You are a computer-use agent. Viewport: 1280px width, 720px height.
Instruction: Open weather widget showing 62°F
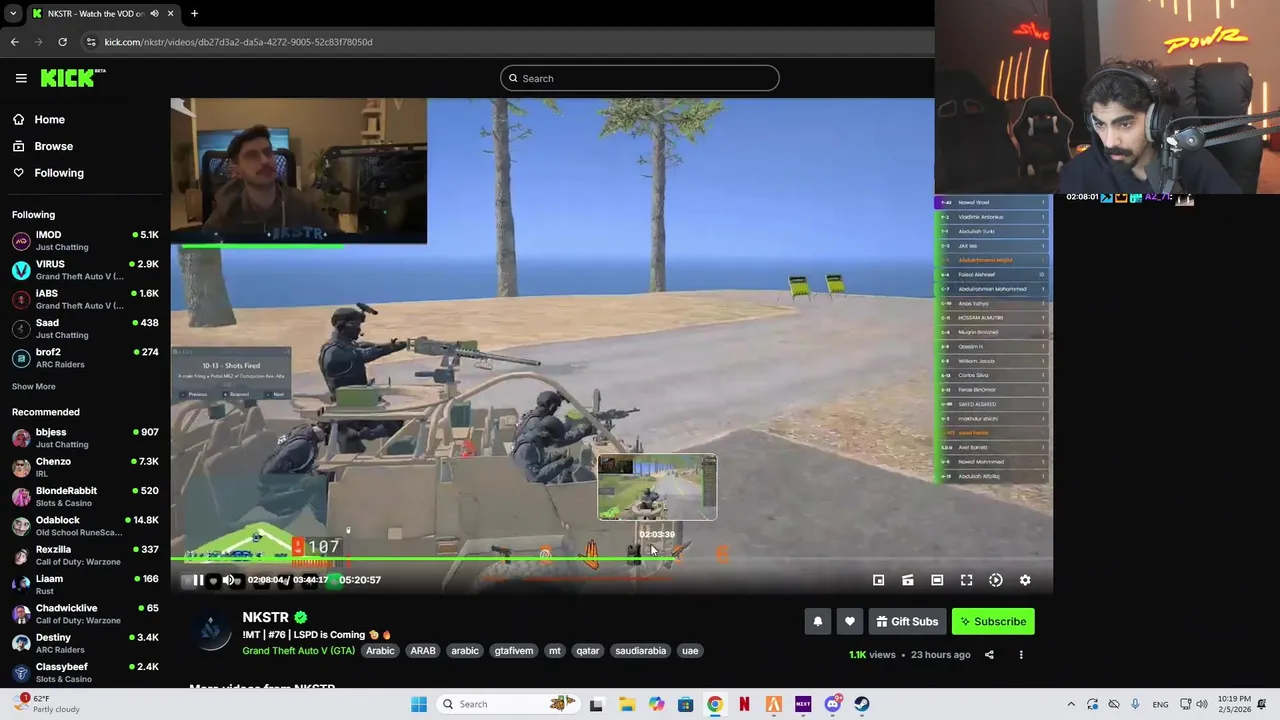[x=48, y=704]
